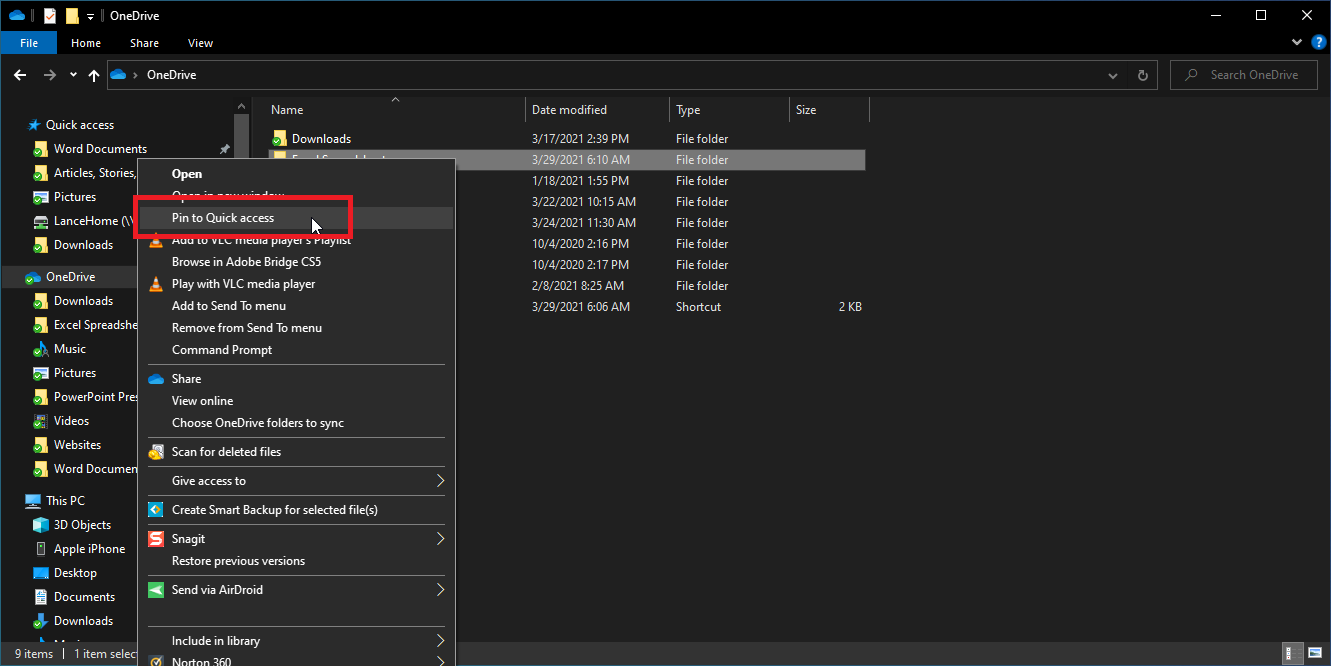Expand the Give access to submenu
Viewport: 1331px width, 666px height.
tap(440, 481)
